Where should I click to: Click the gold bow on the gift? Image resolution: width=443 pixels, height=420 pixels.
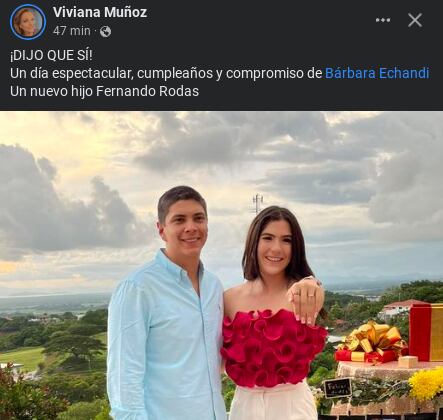pos(372,338)
